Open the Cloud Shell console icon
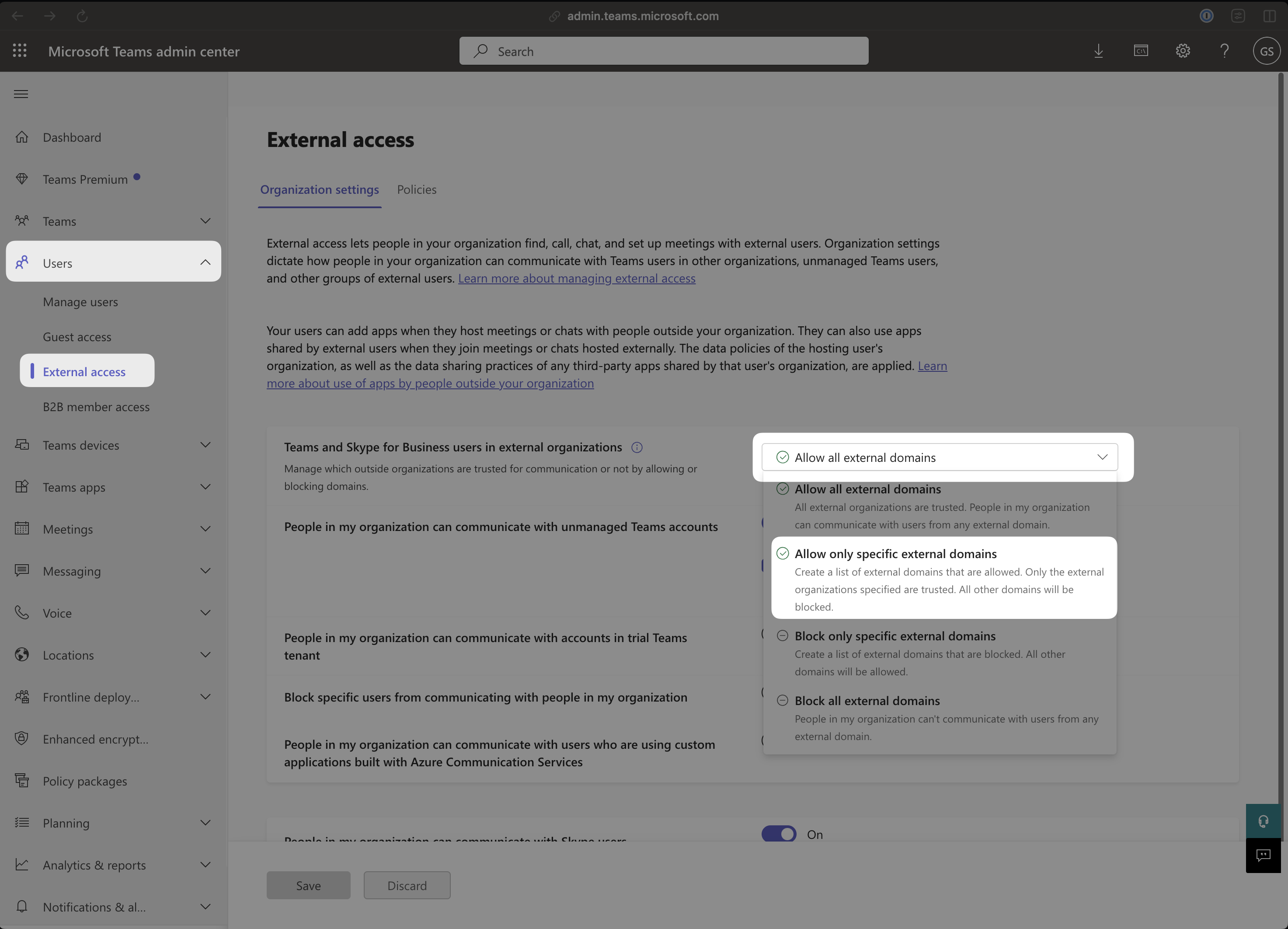1288x929 pixels. 1141,51
